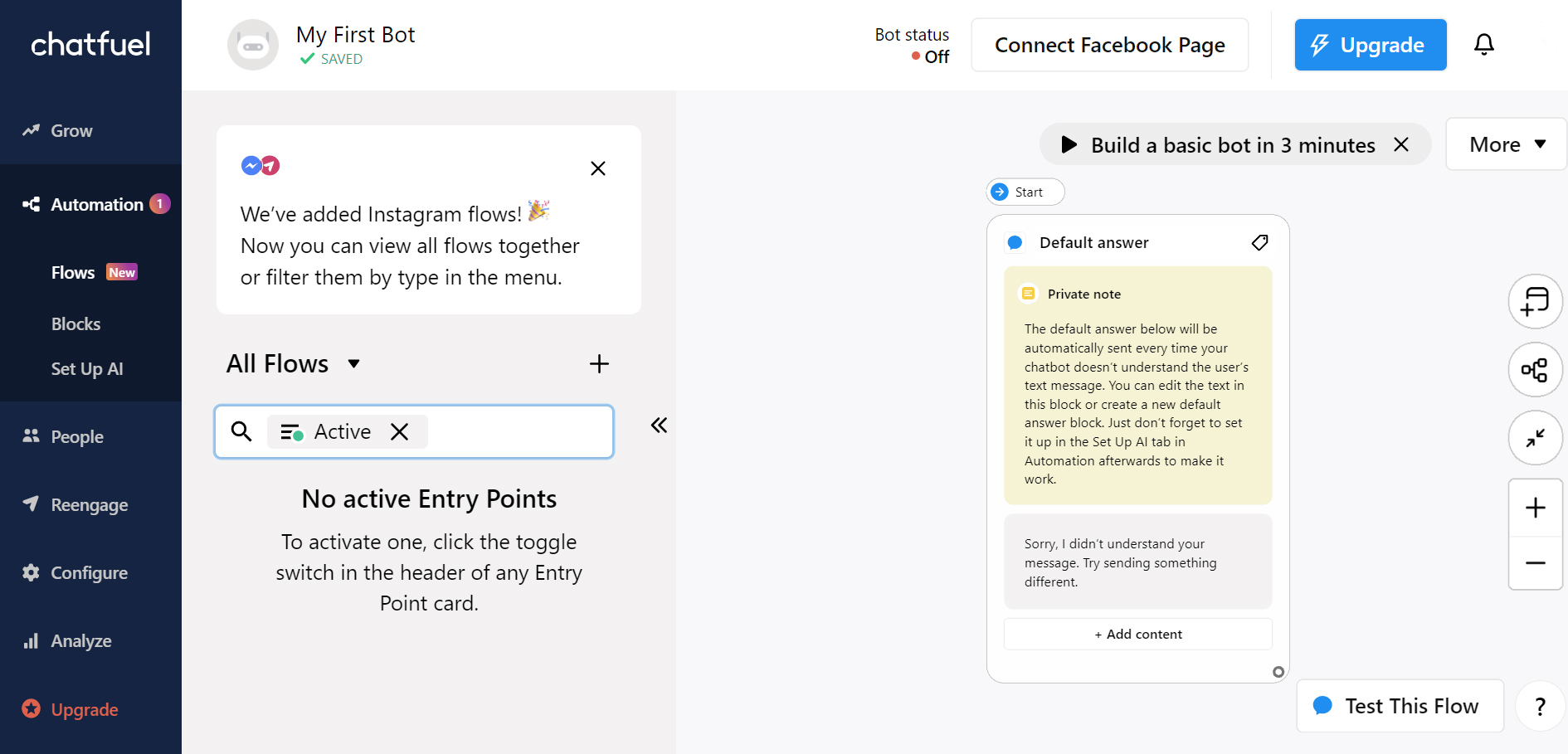
Task: Click the Automation notification badge
Action: 159,204
